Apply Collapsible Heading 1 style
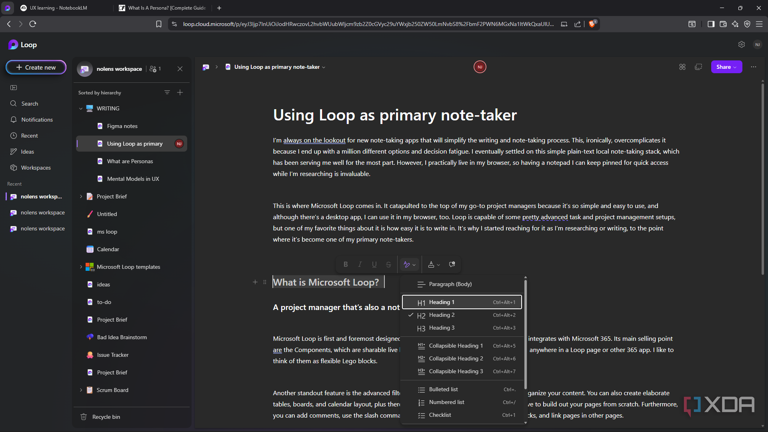 point(462,346)
